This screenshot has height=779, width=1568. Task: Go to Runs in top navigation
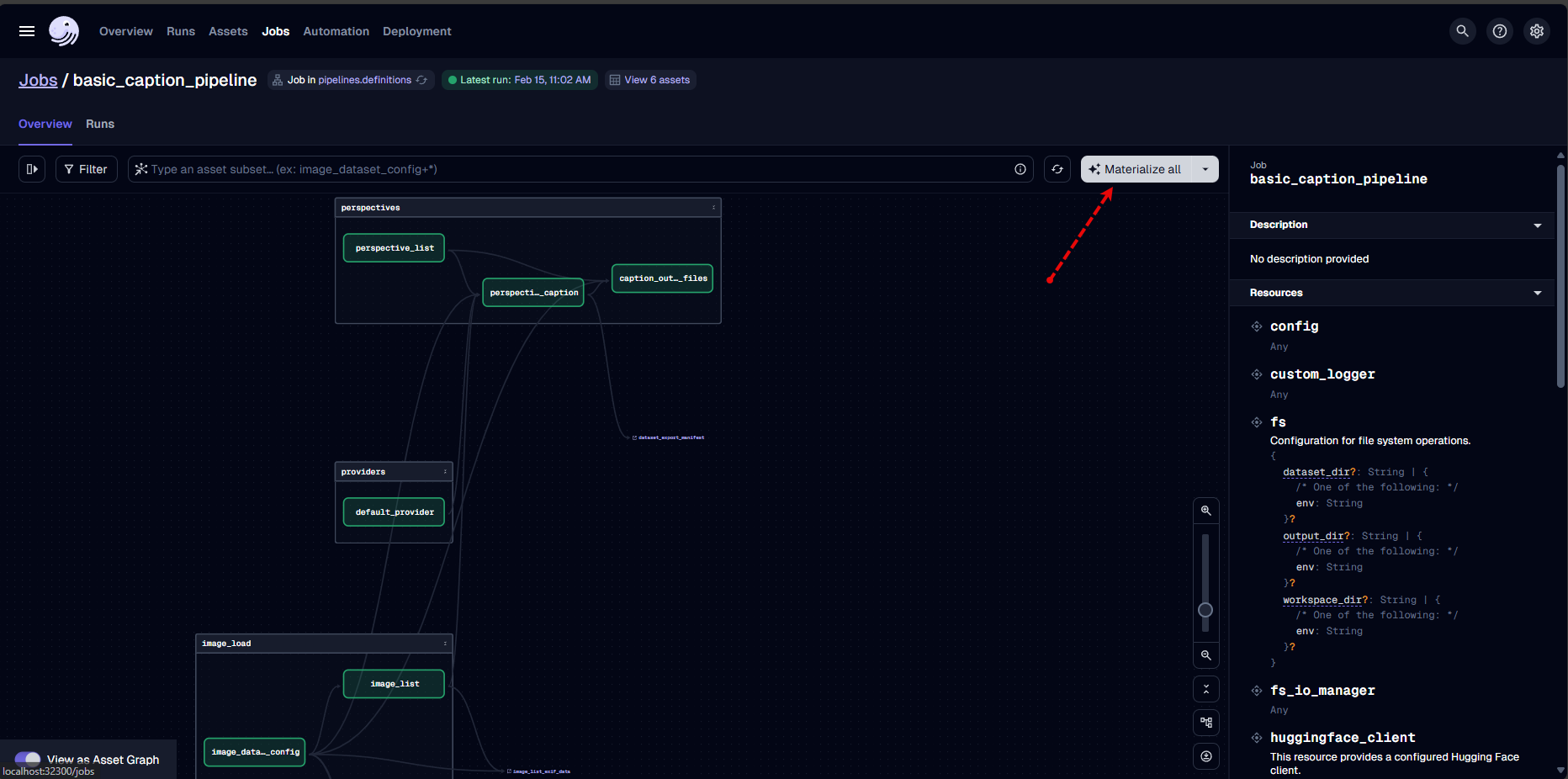coord(181,31)
